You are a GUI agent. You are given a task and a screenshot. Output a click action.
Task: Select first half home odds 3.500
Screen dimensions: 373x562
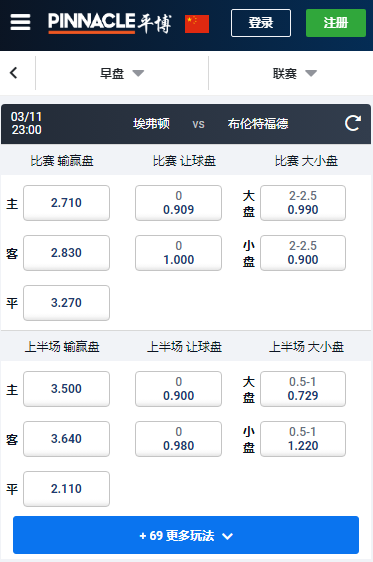point(66,389)
